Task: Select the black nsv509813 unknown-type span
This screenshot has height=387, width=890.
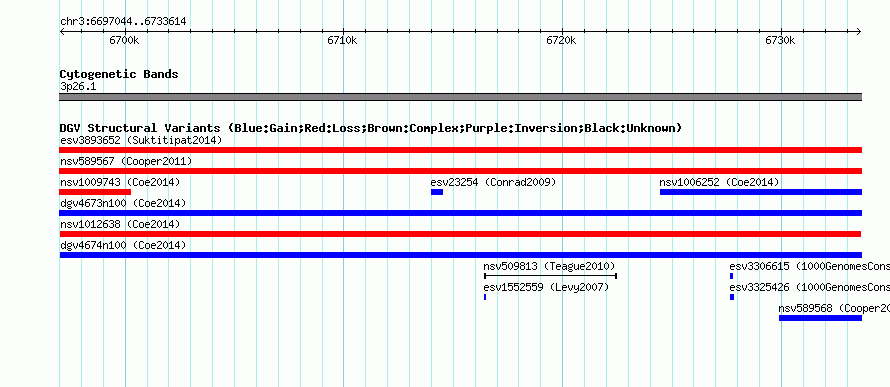Action: pos(551,276)
